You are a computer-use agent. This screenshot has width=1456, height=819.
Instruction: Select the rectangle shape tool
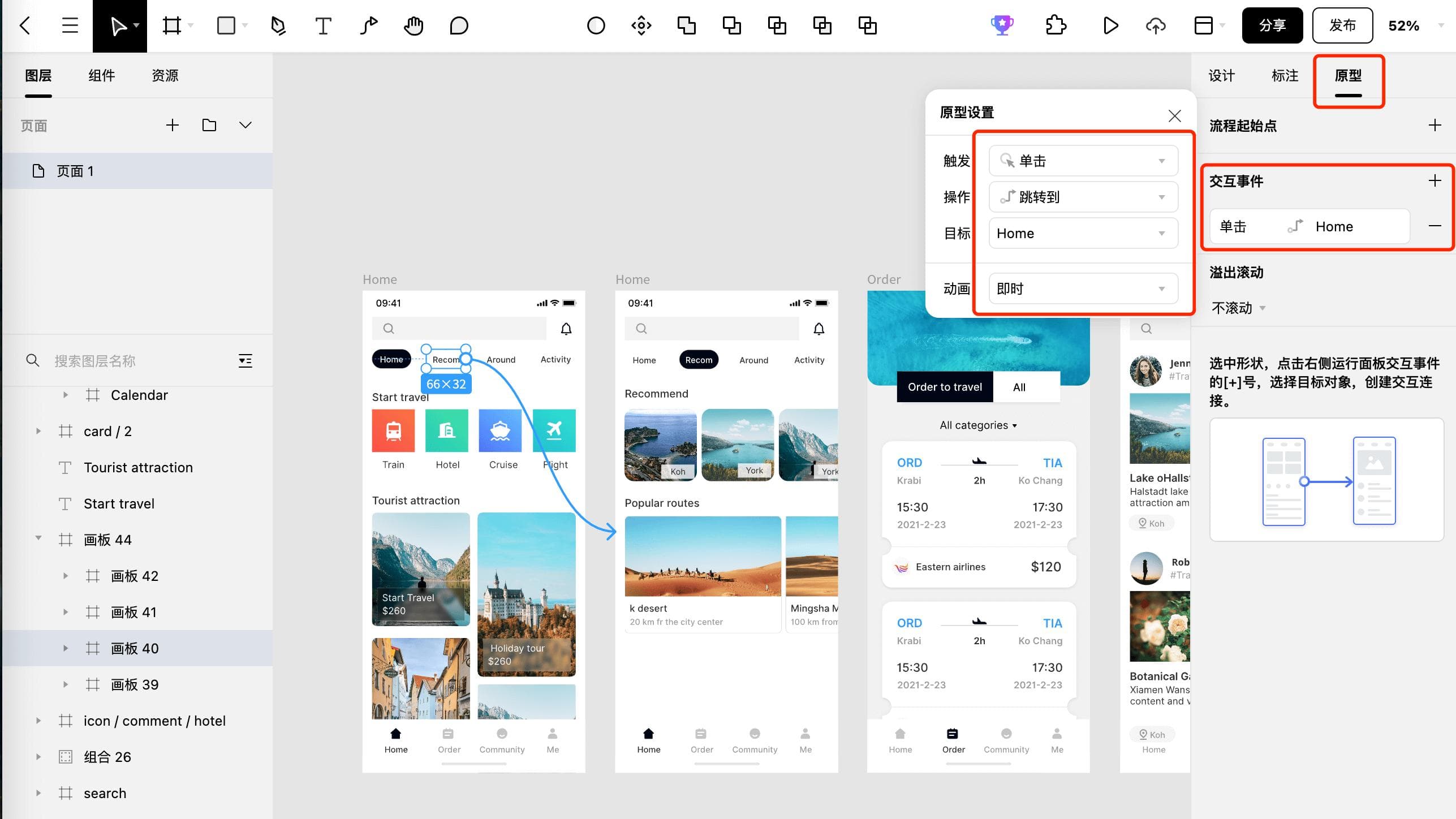coord(226,25)
